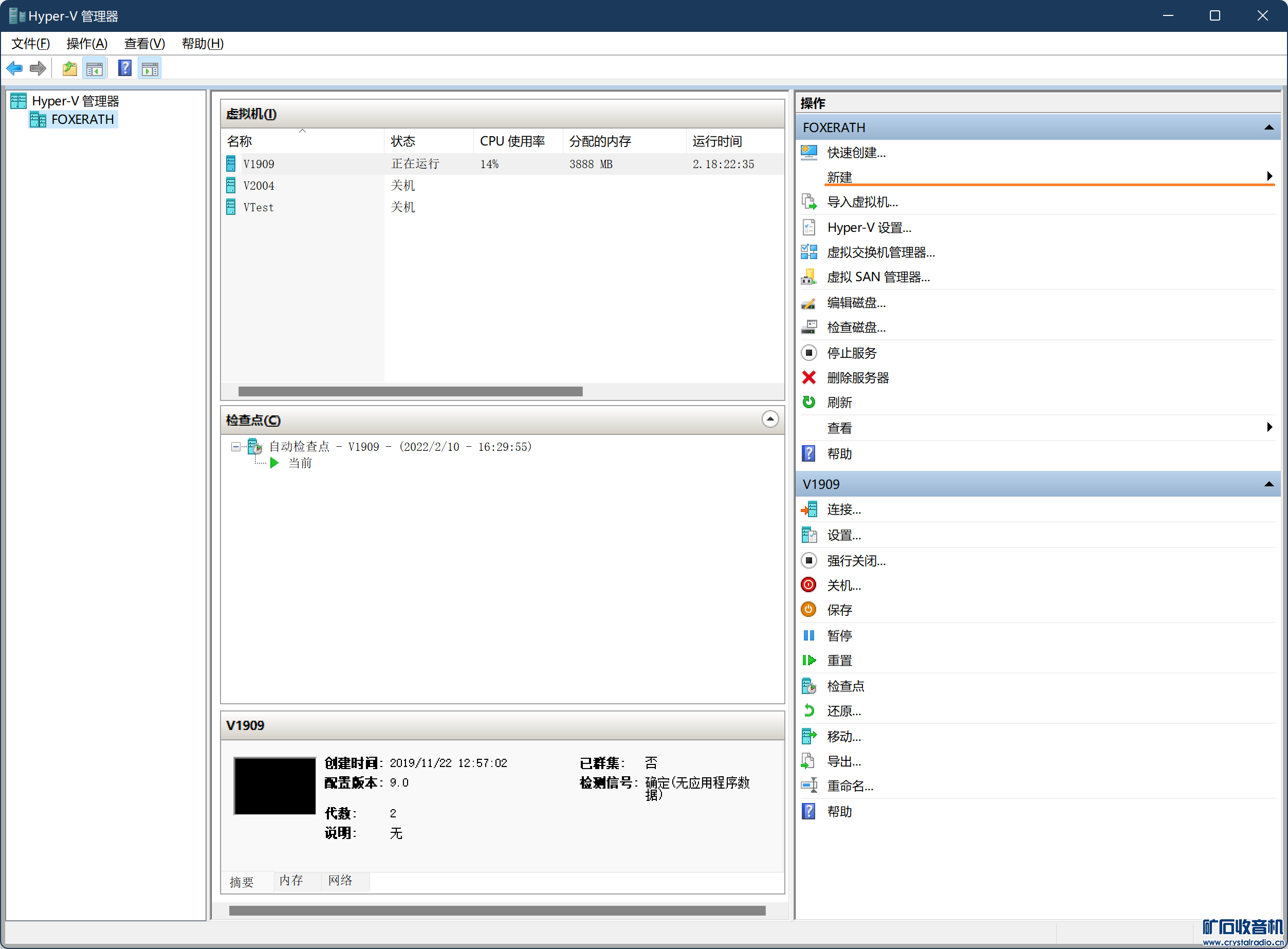Click the Export (导出) action icon
1288x949 pixels.
[808, 761]
